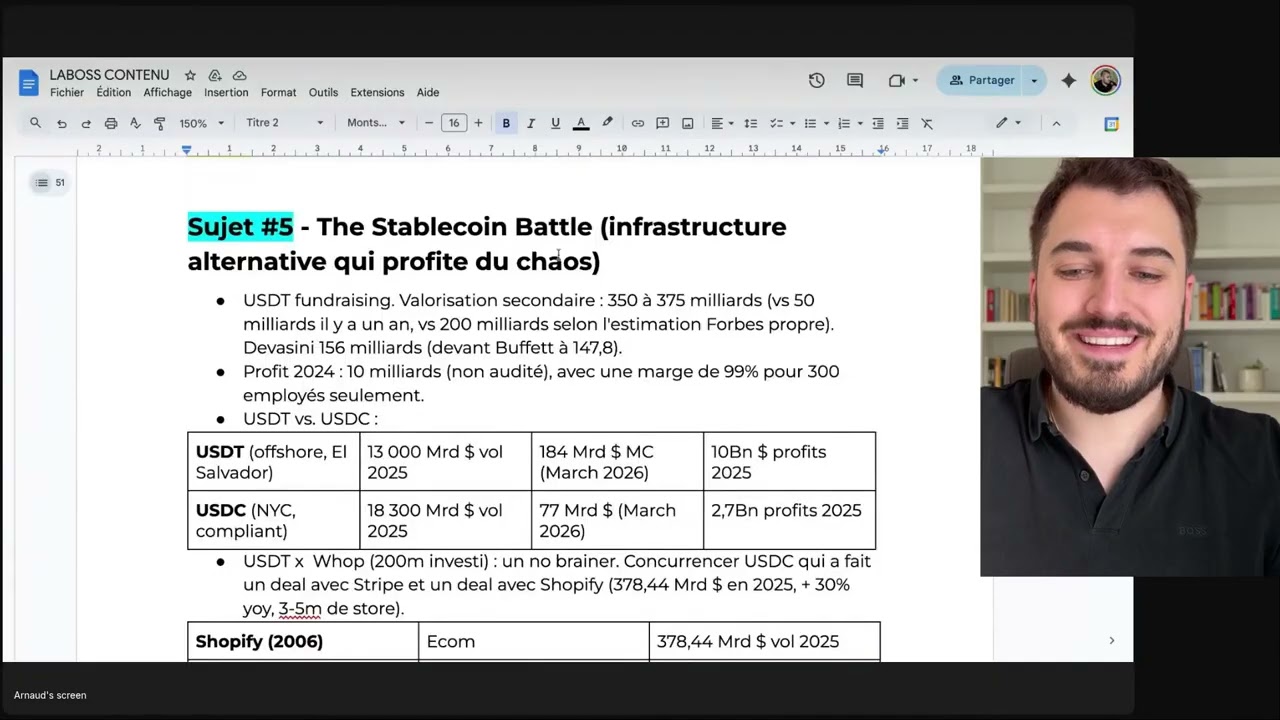1280x720 pixels.
Task: Open the Titre 2 paragraph style dropdown
Action: [285, 123]
